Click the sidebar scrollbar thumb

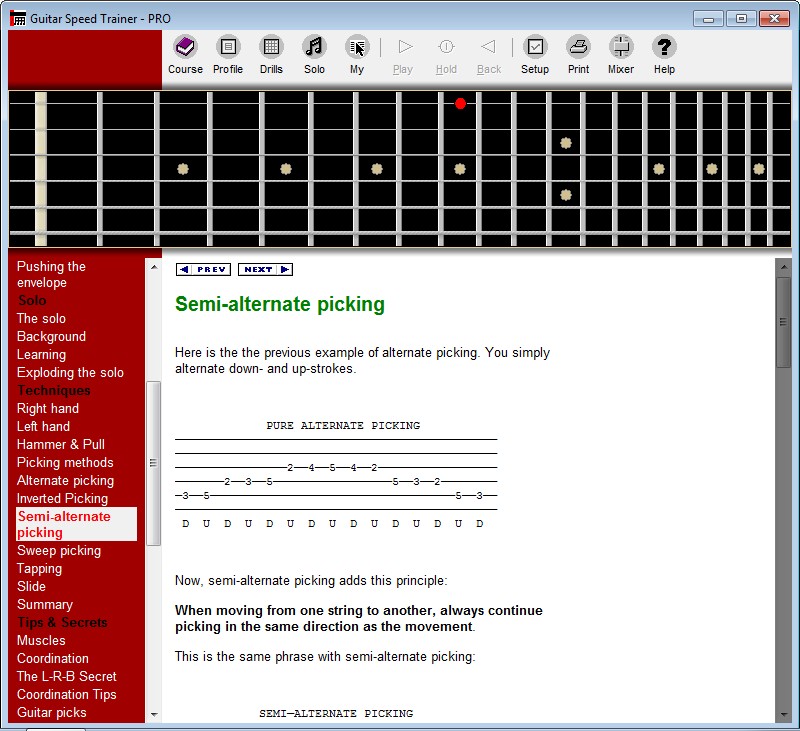coord(154,463)
